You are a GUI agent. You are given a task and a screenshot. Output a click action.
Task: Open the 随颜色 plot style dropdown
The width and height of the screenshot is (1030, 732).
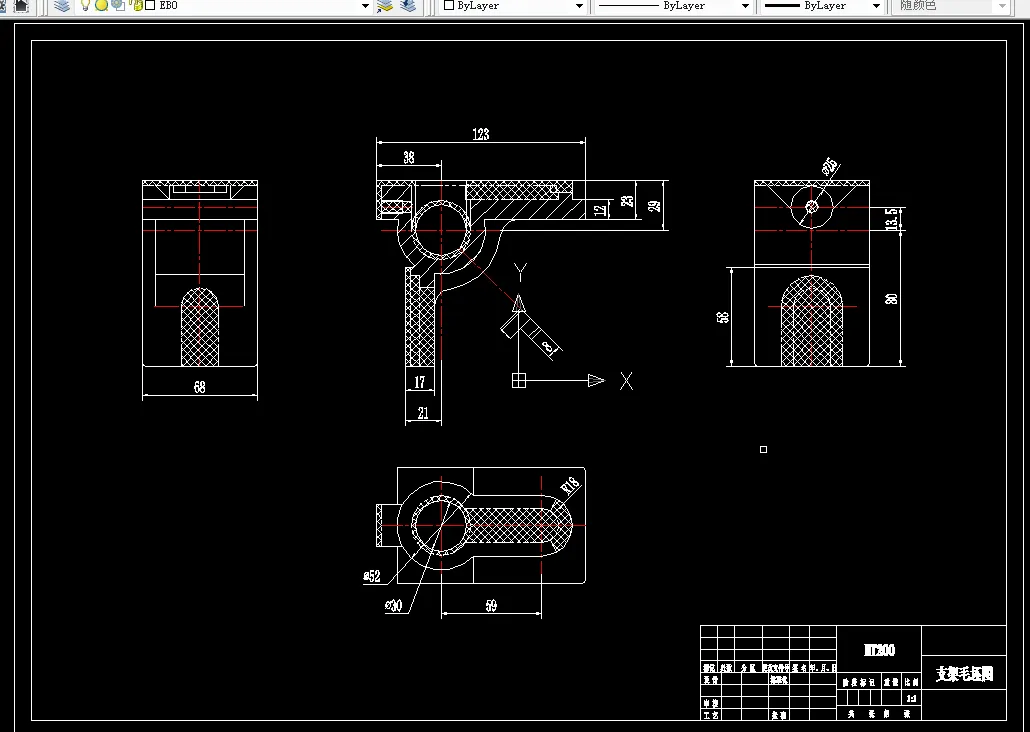(x=1002, y=6)
